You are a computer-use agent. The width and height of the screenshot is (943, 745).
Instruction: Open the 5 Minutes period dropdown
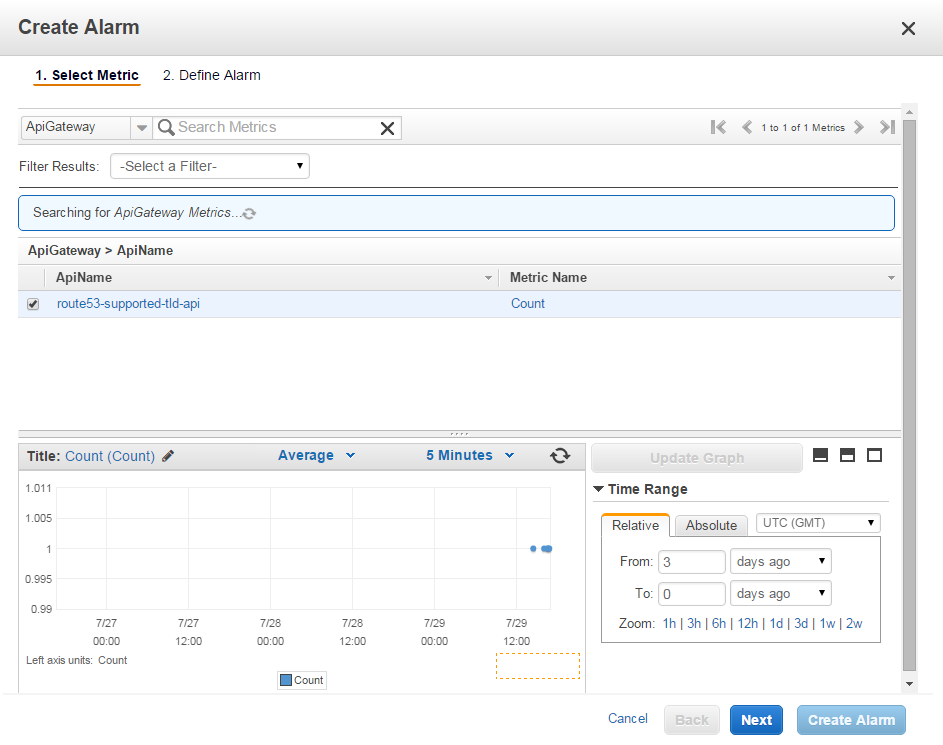coord(470,456)
